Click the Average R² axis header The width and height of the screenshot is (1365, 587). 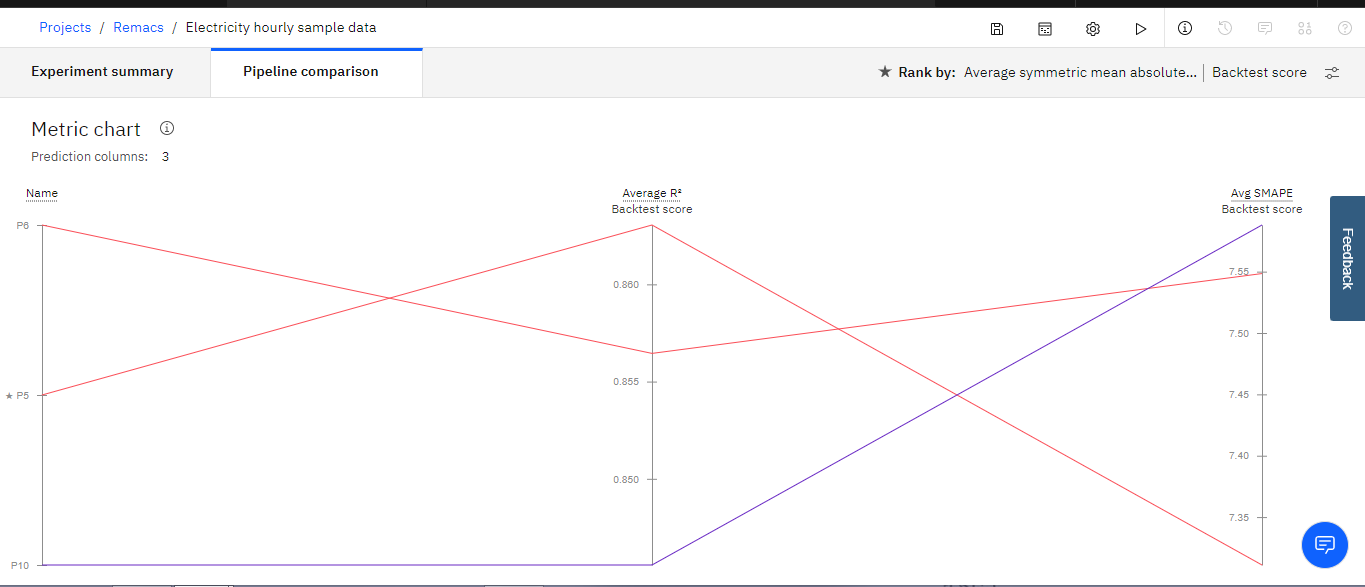coord(652,193)
